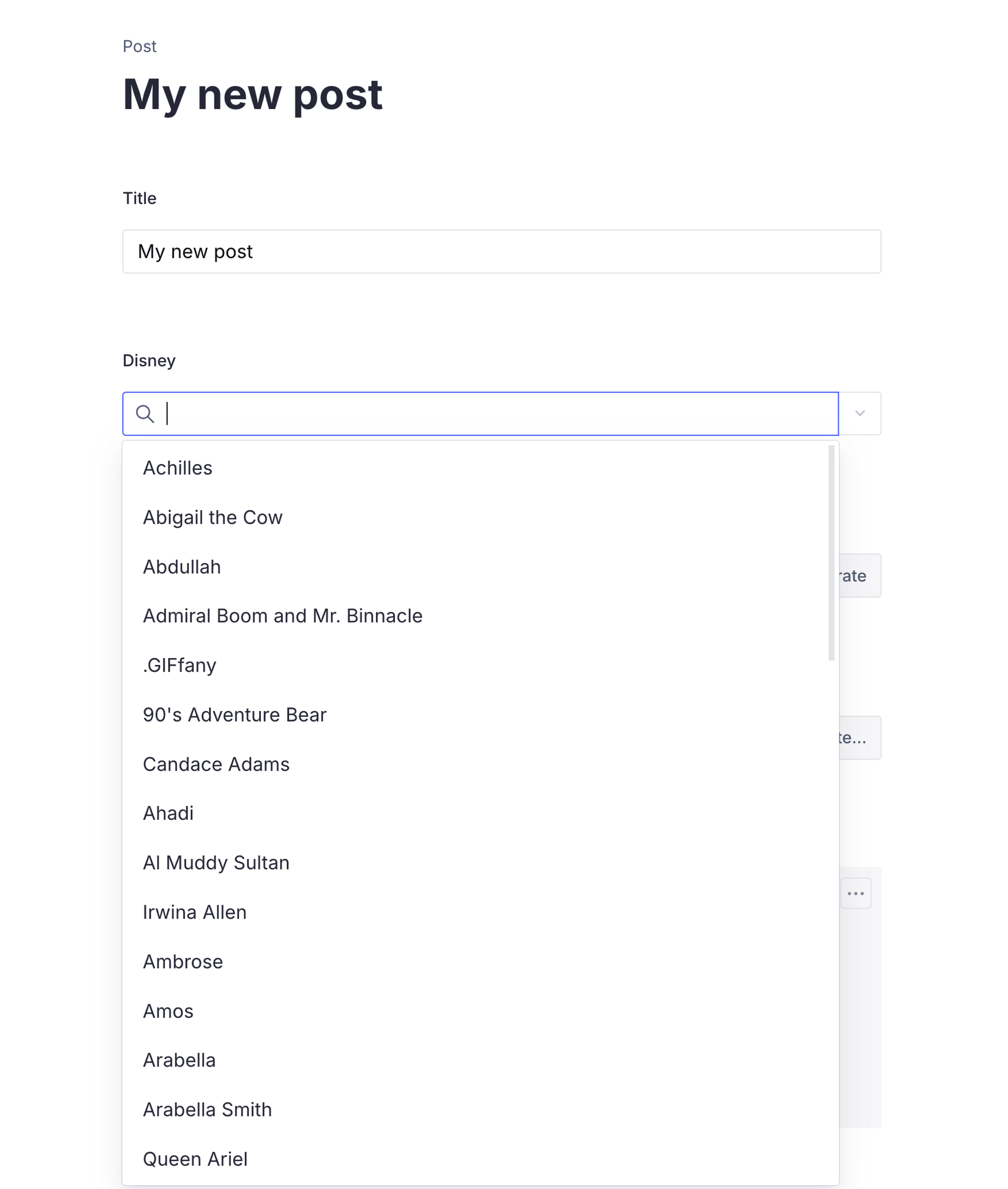Select the "Amos" option
Viewport: 1008px width, 1189px height.
pos(168,1010)
